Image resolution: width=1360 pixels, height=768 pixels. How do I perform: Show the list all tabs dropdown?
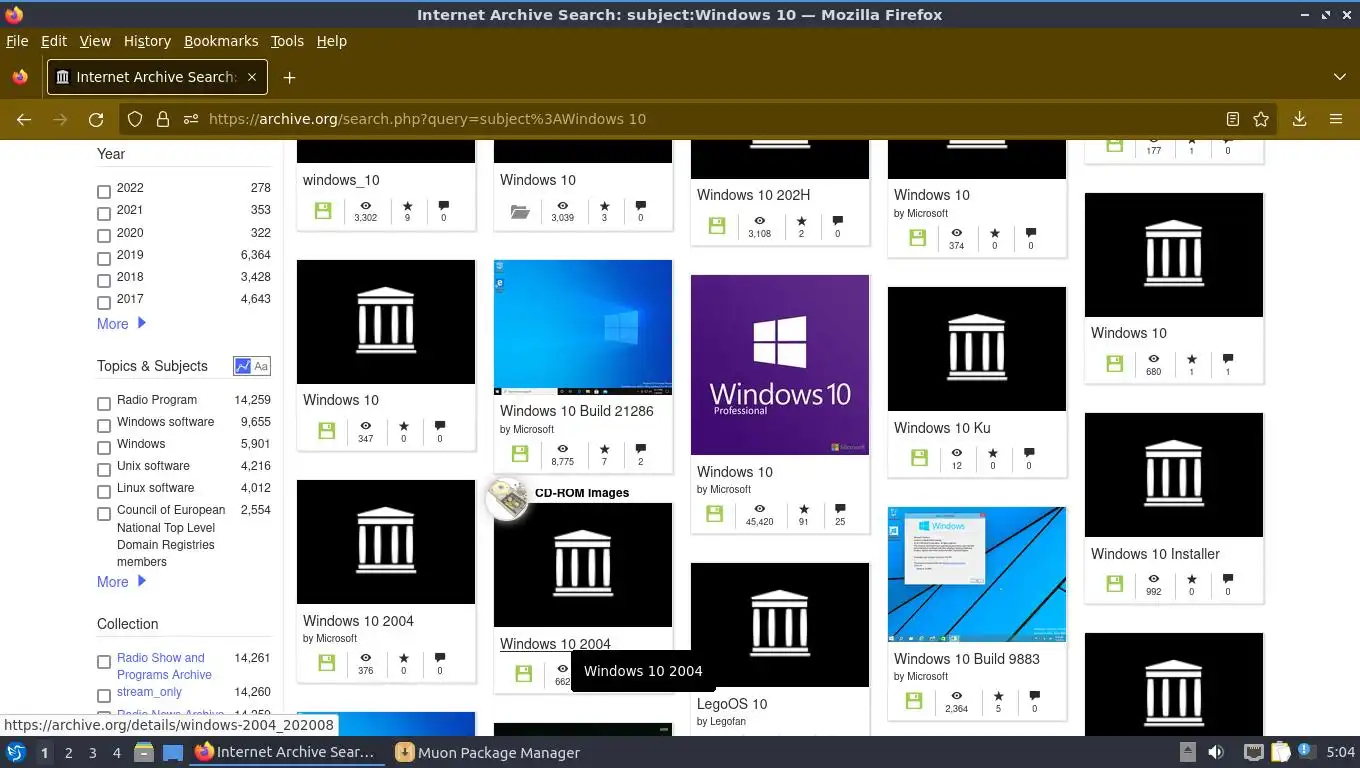pos(1340,77)
